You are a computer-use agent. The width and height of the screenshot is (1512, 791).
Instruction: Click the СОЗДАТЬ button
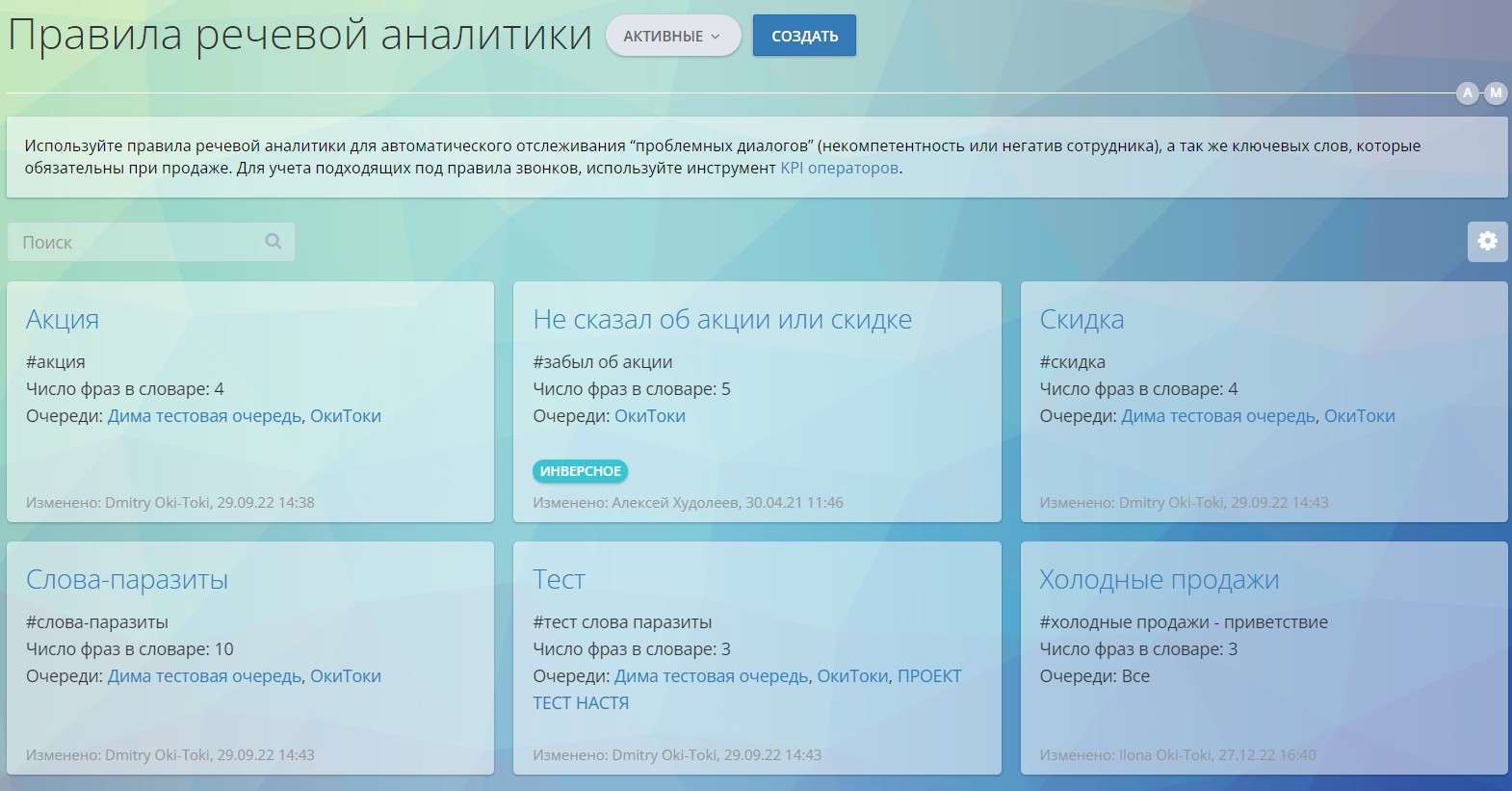[804, 36]
